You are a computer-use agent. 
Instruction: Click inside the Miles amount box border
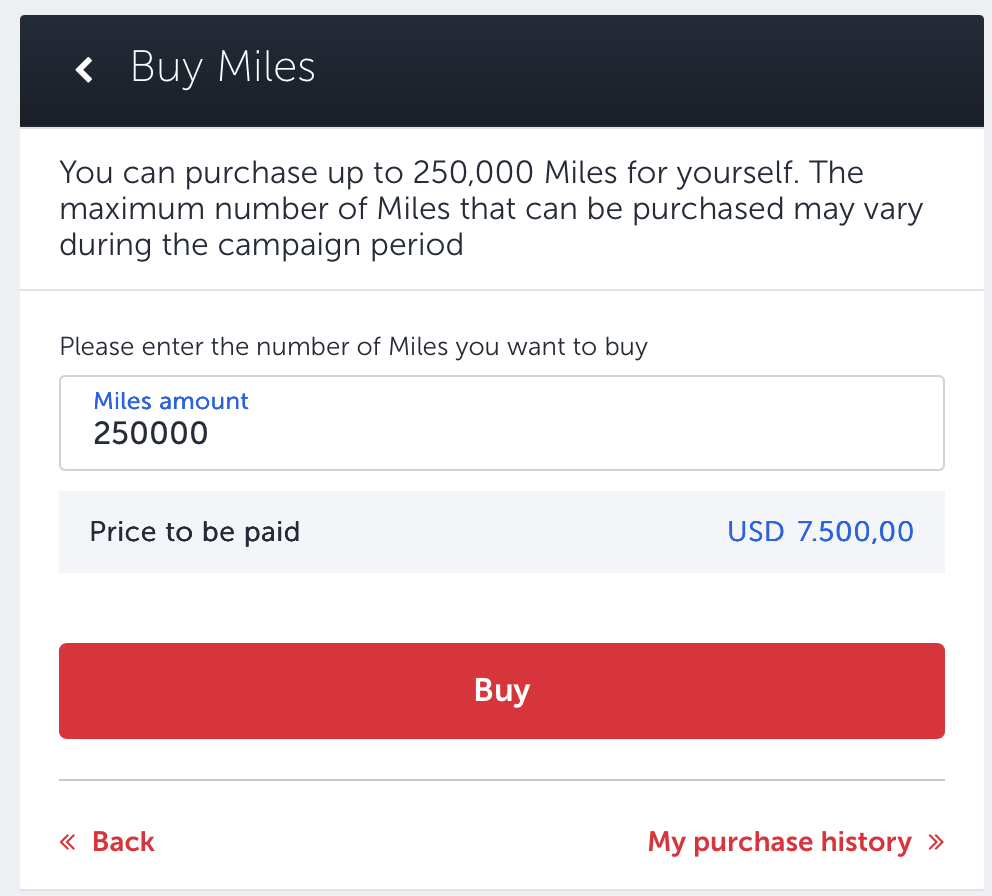coord(500,423)
